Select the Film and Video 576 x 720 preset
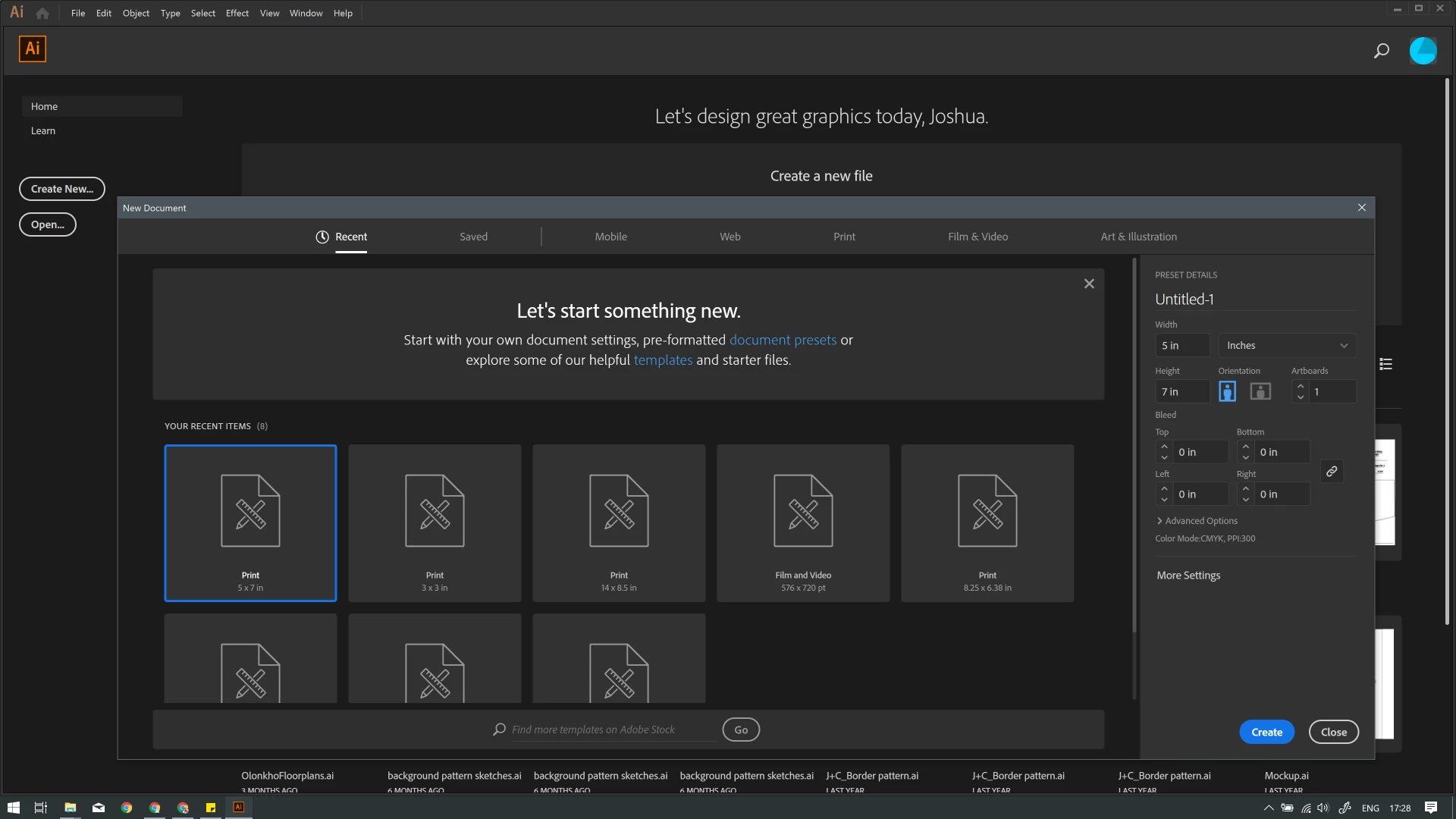 click(x=803, y=523)
